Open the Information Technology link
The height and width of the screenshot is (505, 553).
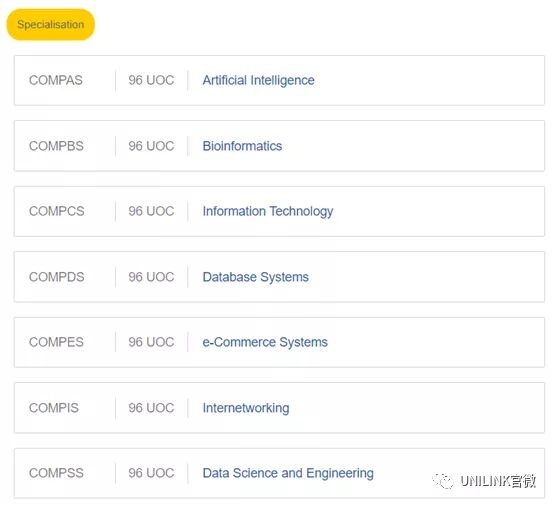tap(268, 211)
